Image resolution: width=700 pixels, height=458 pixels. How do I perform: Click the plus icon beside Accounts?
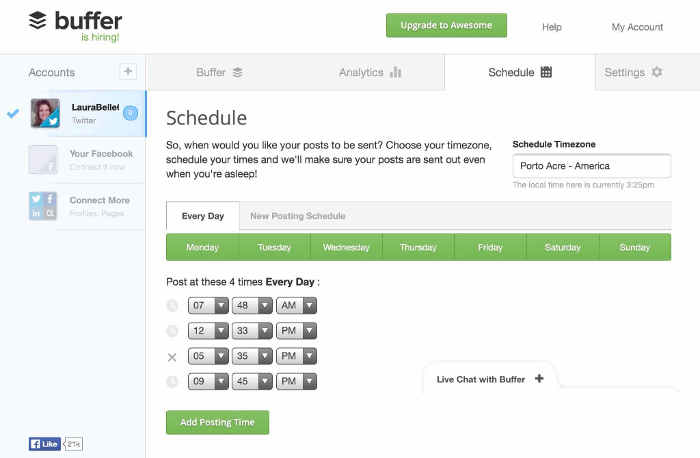(x=127, y=71)
